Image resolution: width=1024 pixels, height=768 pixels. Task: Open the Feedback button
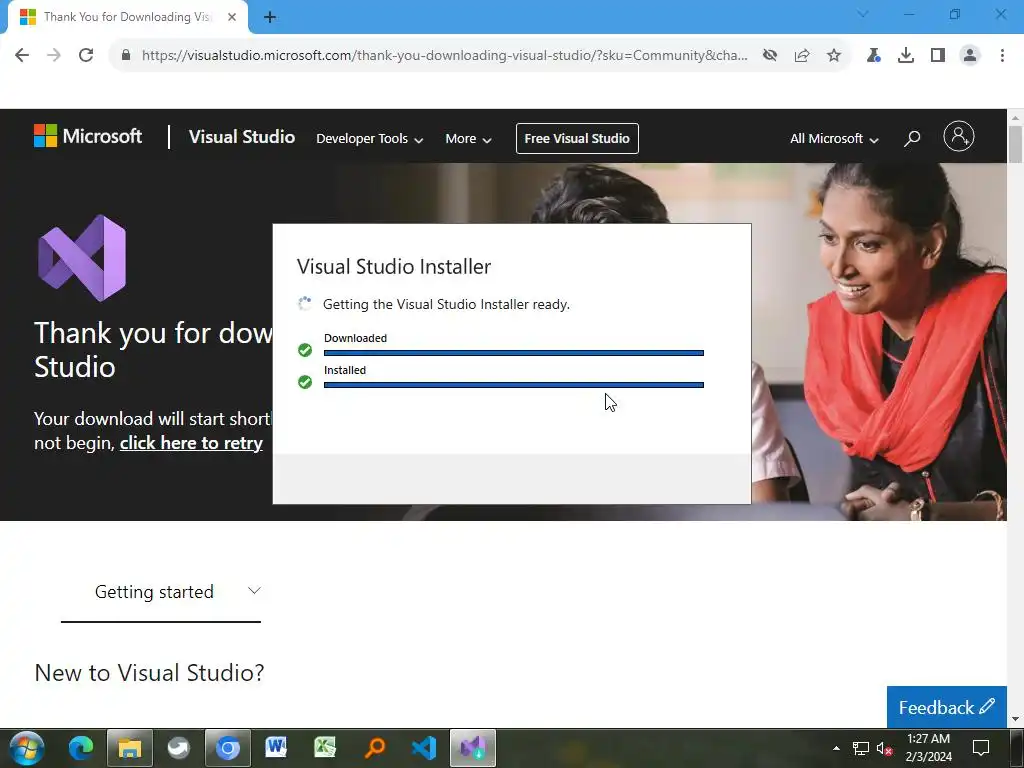coord(946,707)
